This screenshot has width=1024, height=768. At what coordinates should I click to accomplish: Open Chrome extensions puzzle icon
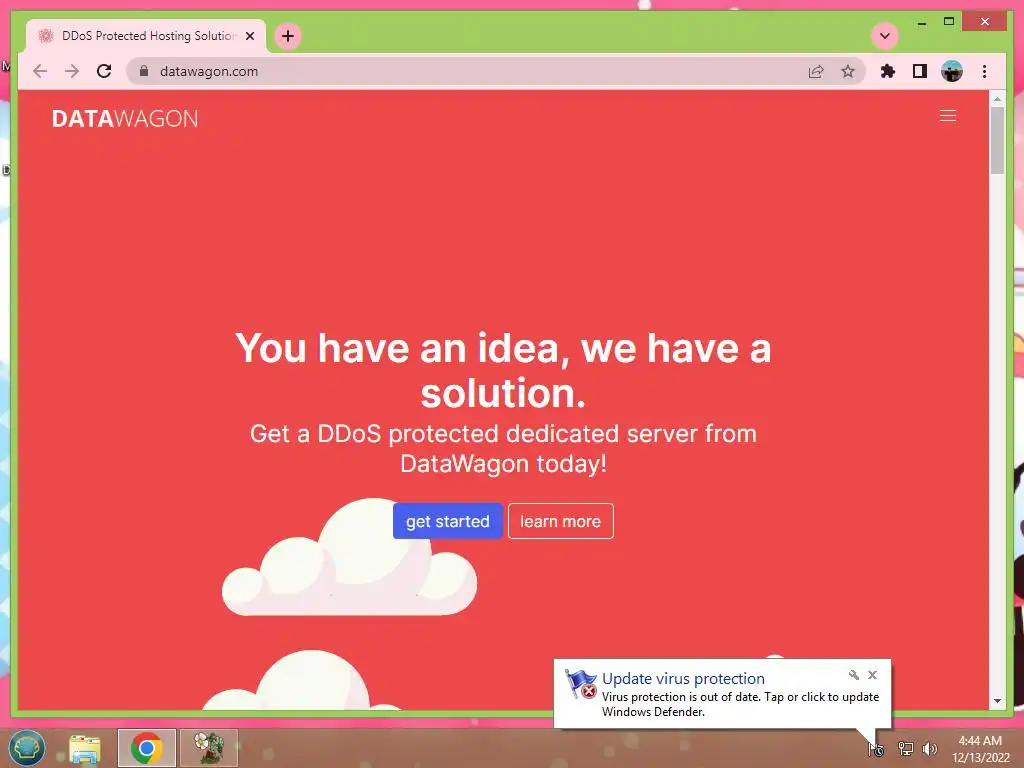point(888,71)
